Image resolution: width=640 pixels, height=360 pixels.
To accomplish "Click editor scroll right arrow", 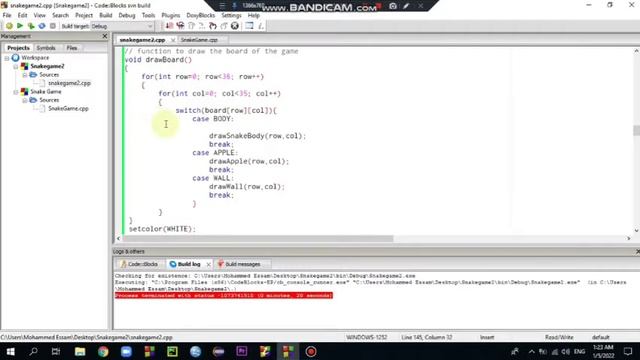I will 629,238.
